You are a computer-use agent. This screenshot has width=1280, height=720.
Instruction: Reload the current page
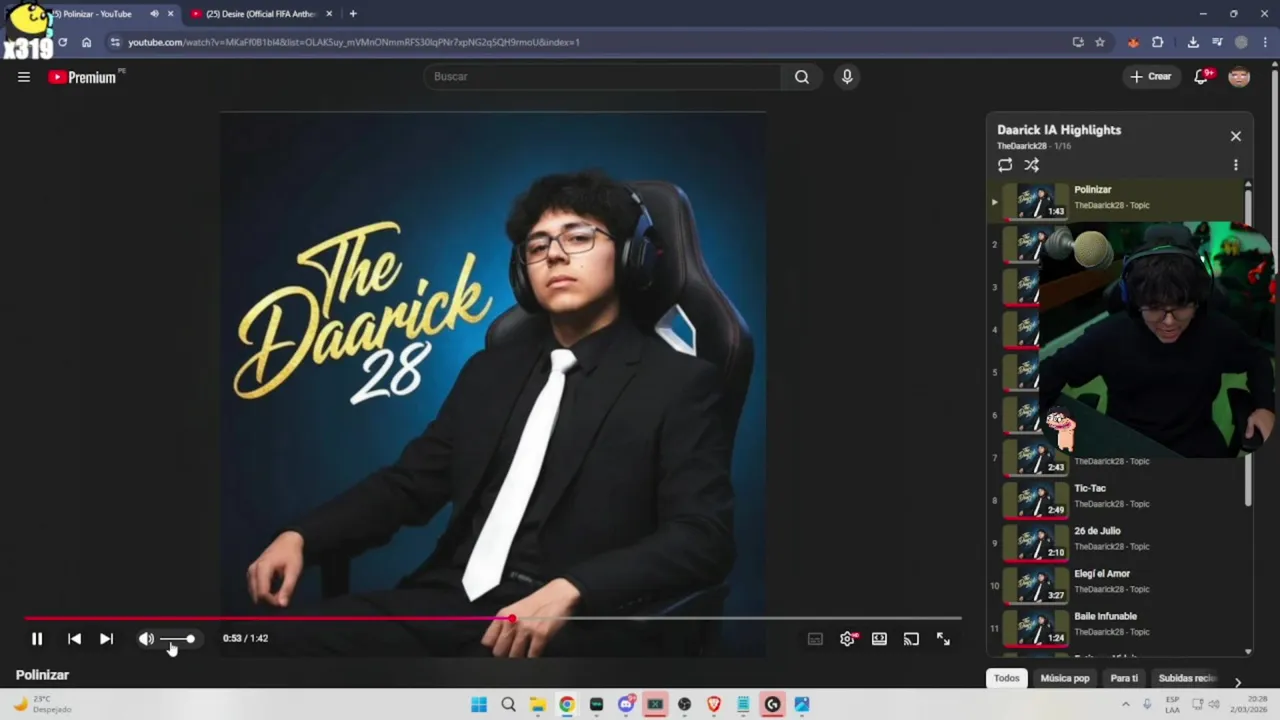[62, 42]
